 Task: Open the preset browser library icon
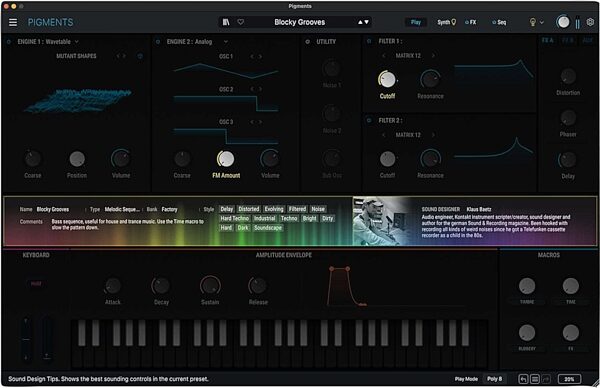click(x=227, y=22)
